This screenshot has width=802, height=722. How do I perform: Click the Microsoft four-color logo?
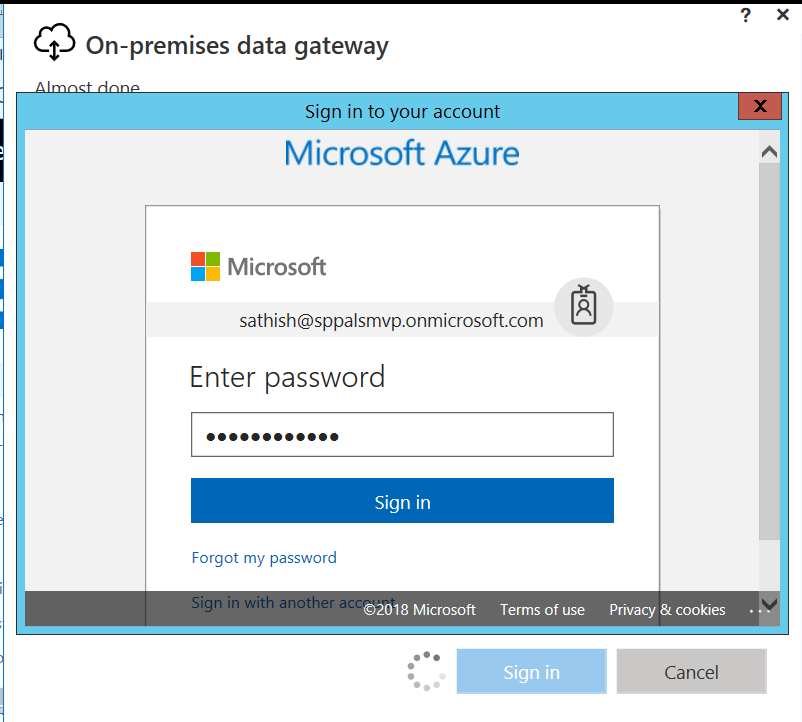coord(205,266)
